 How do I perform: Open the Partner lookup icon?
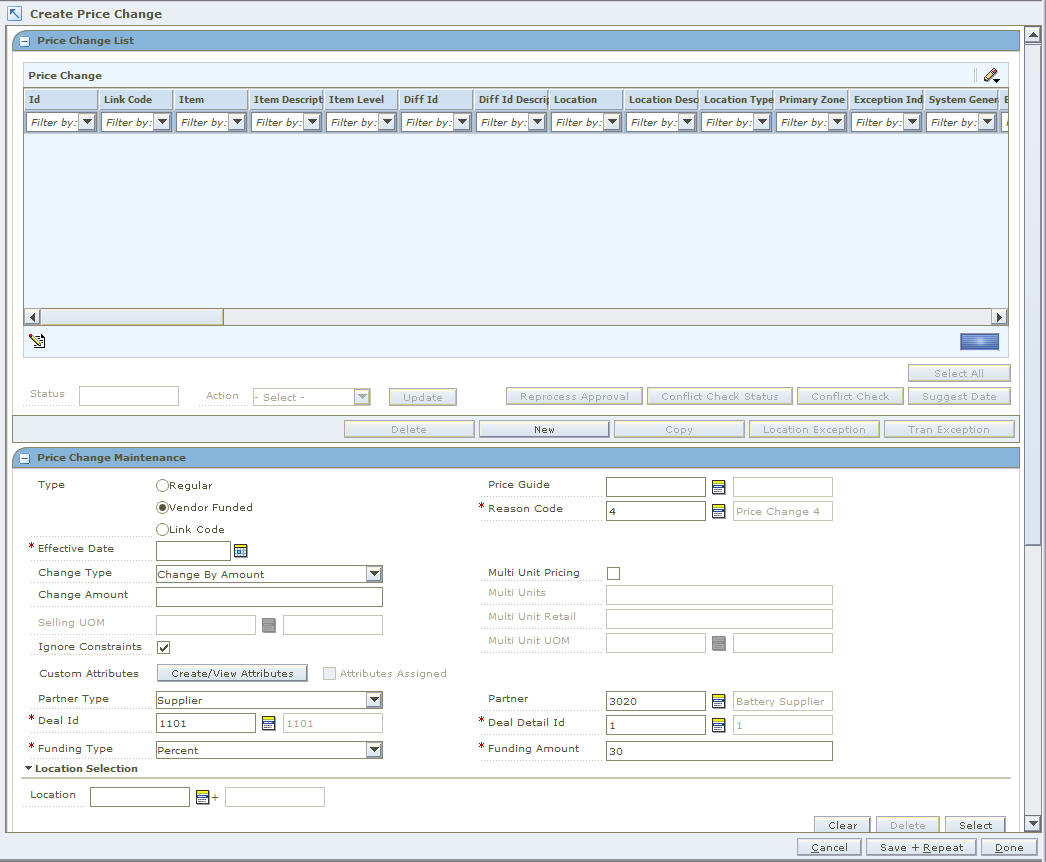718,701
